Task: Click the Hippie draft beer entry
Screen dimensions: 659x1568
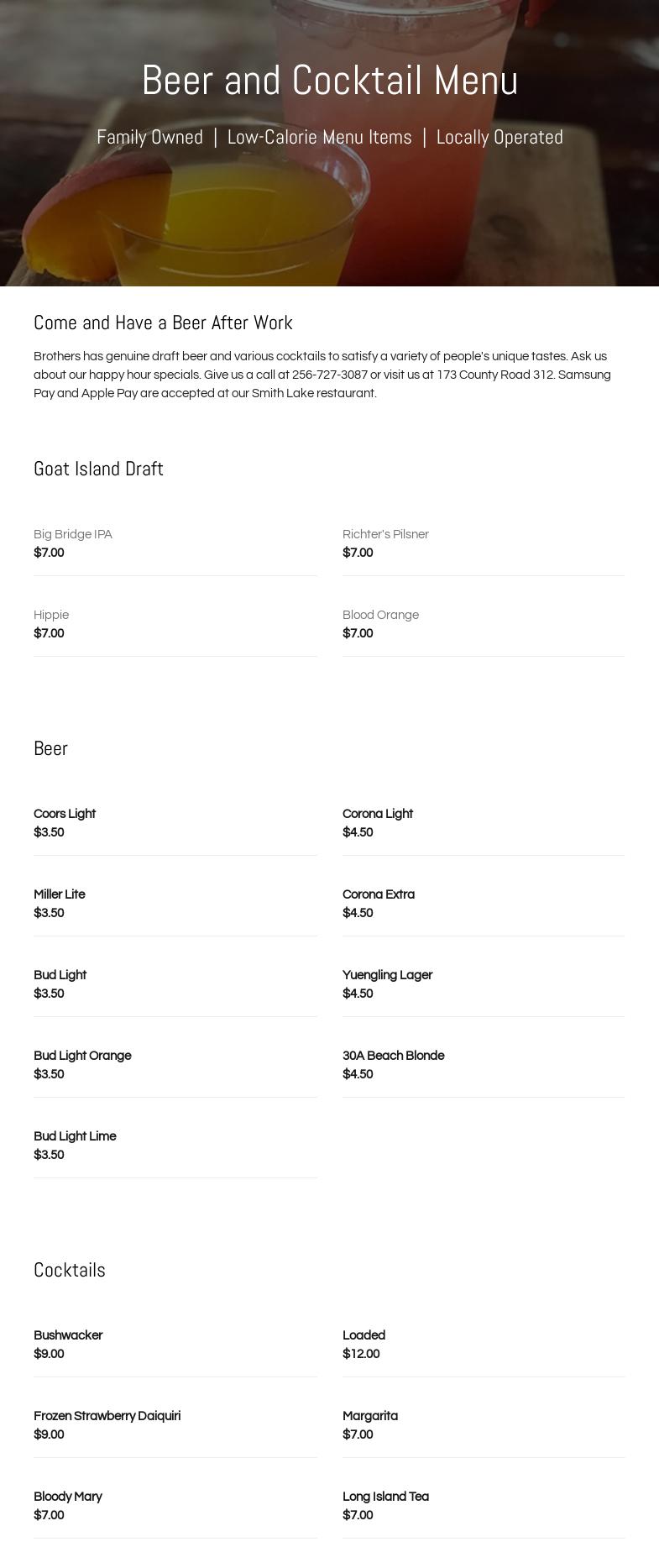Action: coord(51,615)
